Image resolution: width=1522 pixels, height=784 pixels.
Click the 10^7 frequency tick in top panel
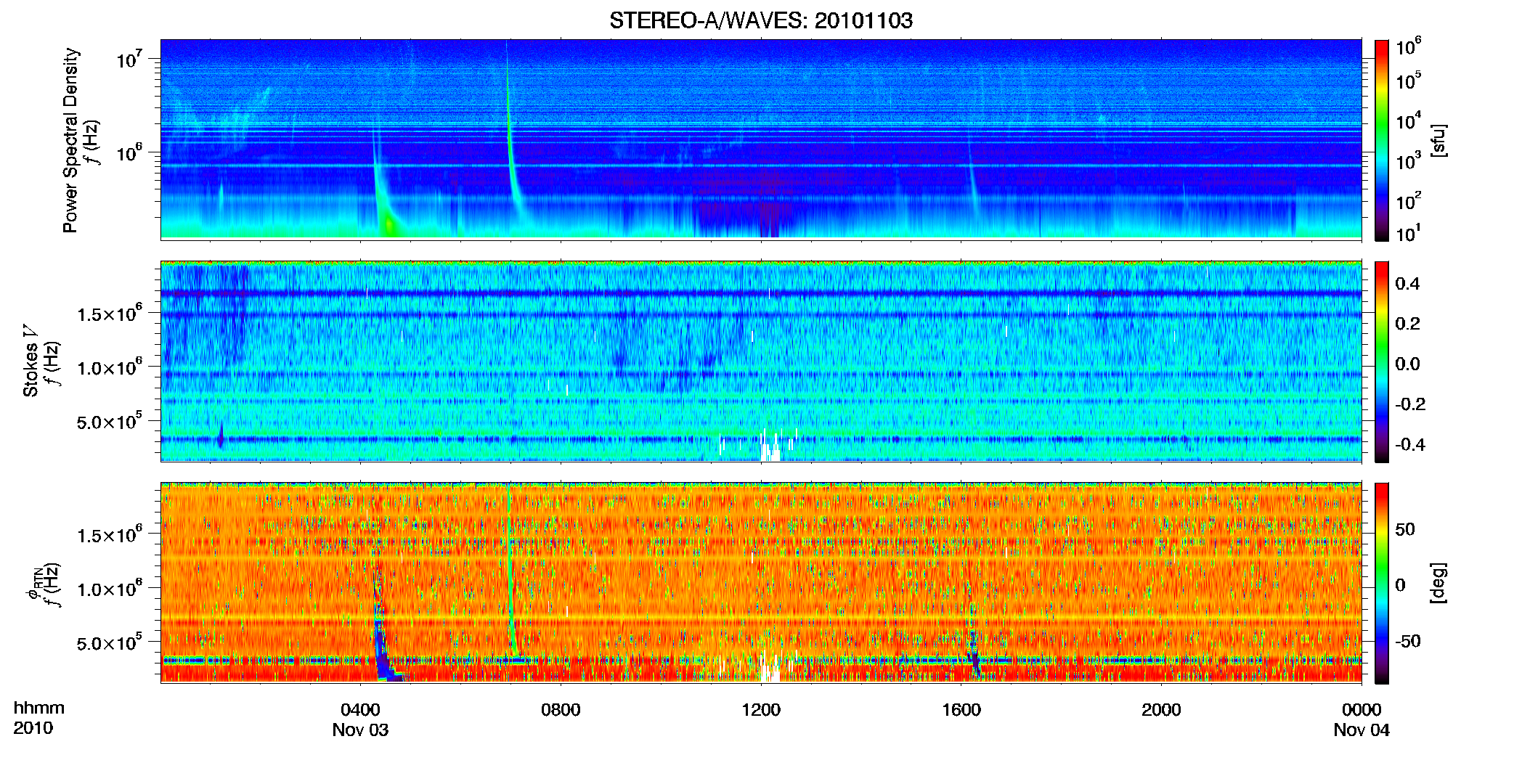pyautogui.click(x=129, y=60)
